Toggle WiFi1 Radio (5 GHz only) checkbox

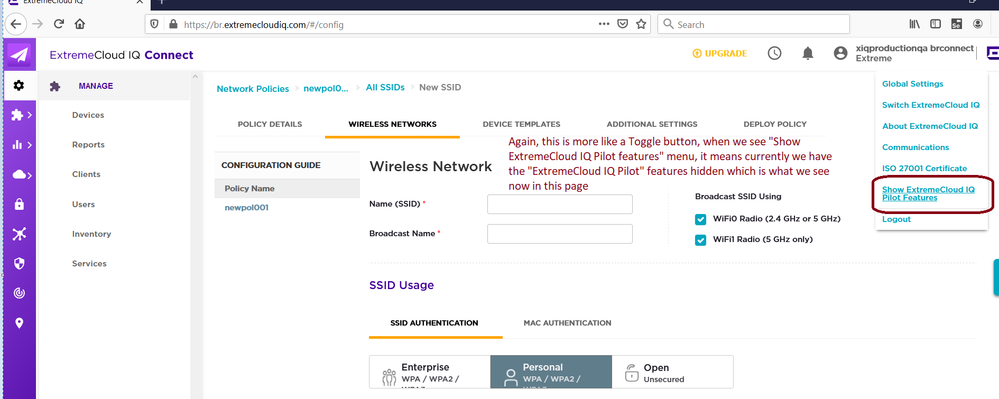click(701, 240)
